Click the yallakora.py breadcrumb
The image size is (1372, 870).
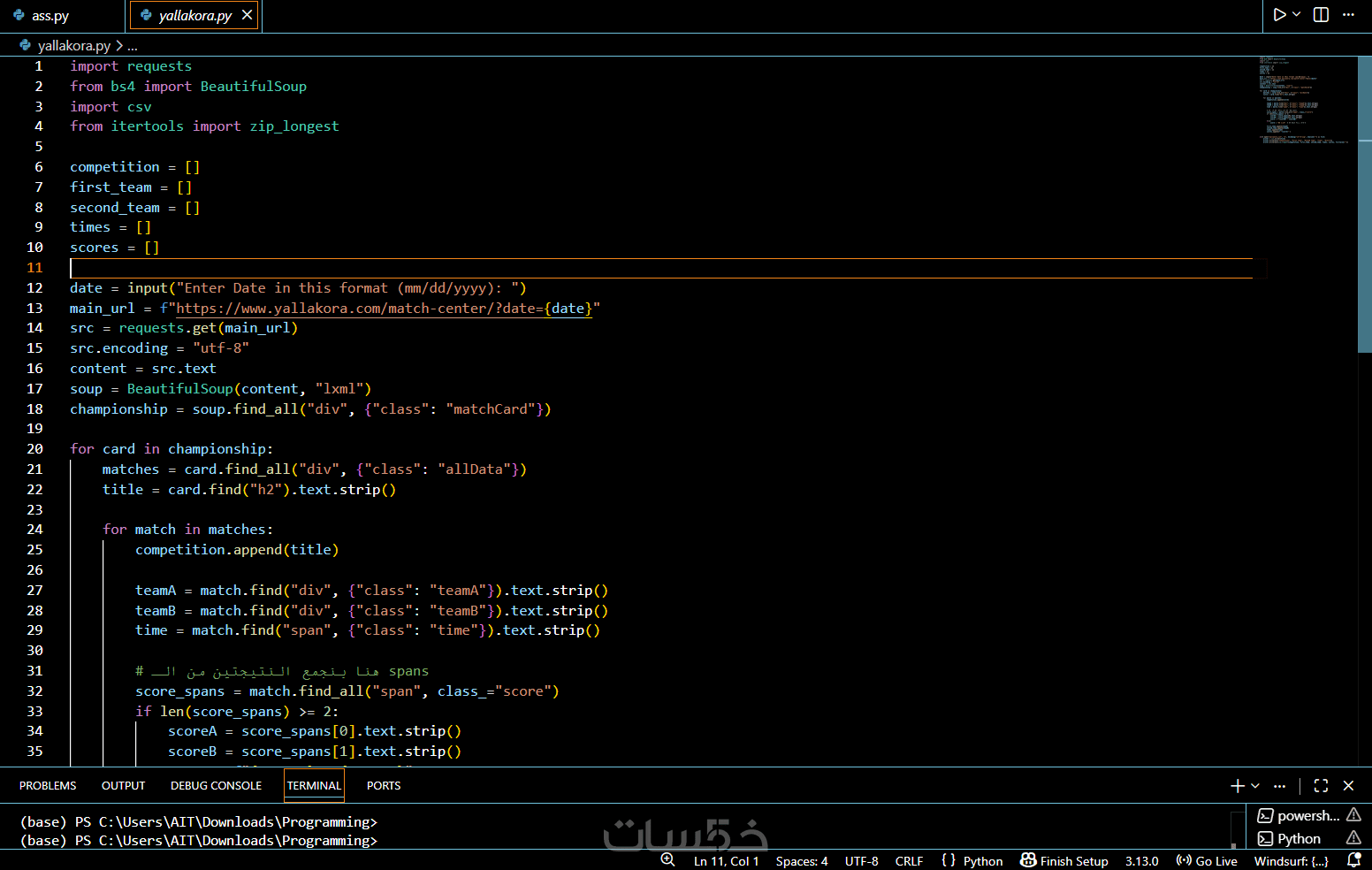click(x=73, y=45)
